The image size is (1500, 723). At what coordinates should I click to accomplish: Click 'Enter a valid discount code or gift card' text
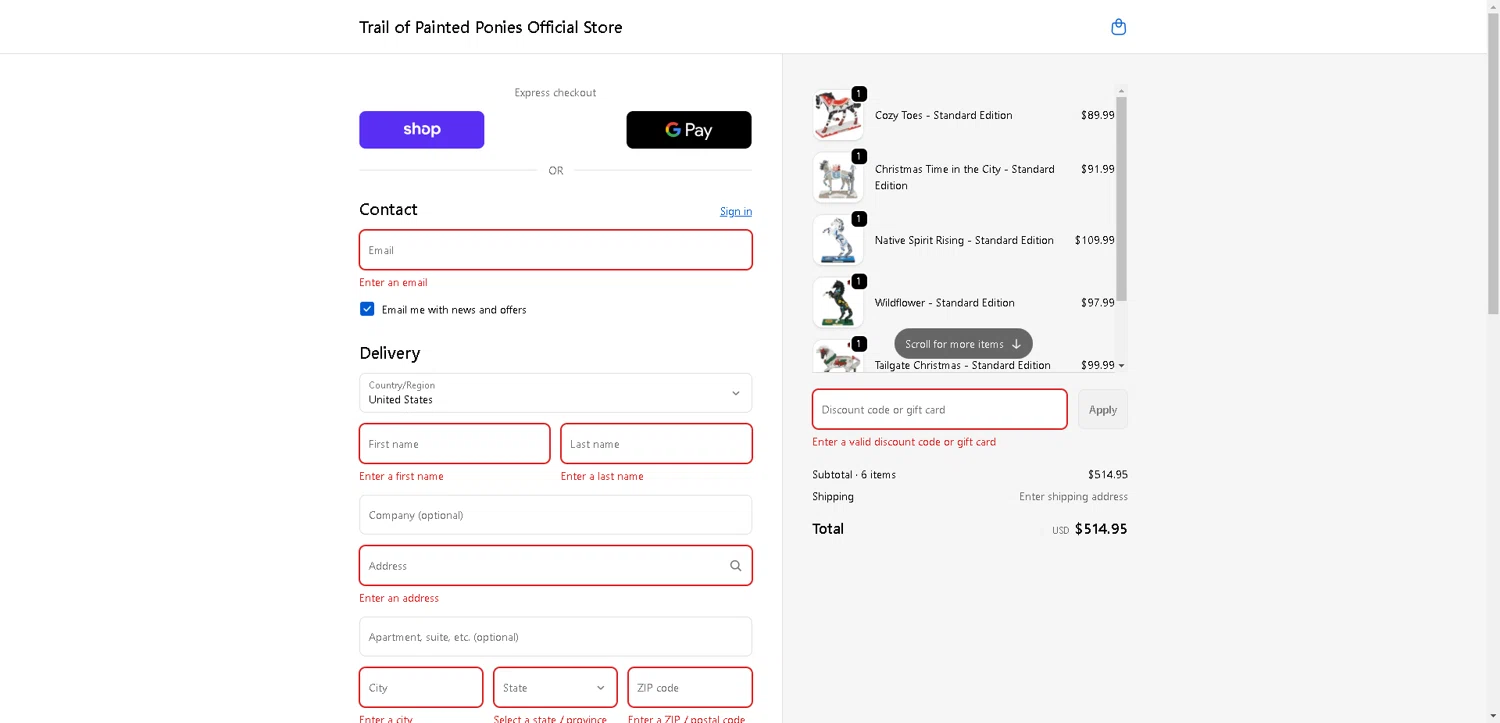[904, 442]
